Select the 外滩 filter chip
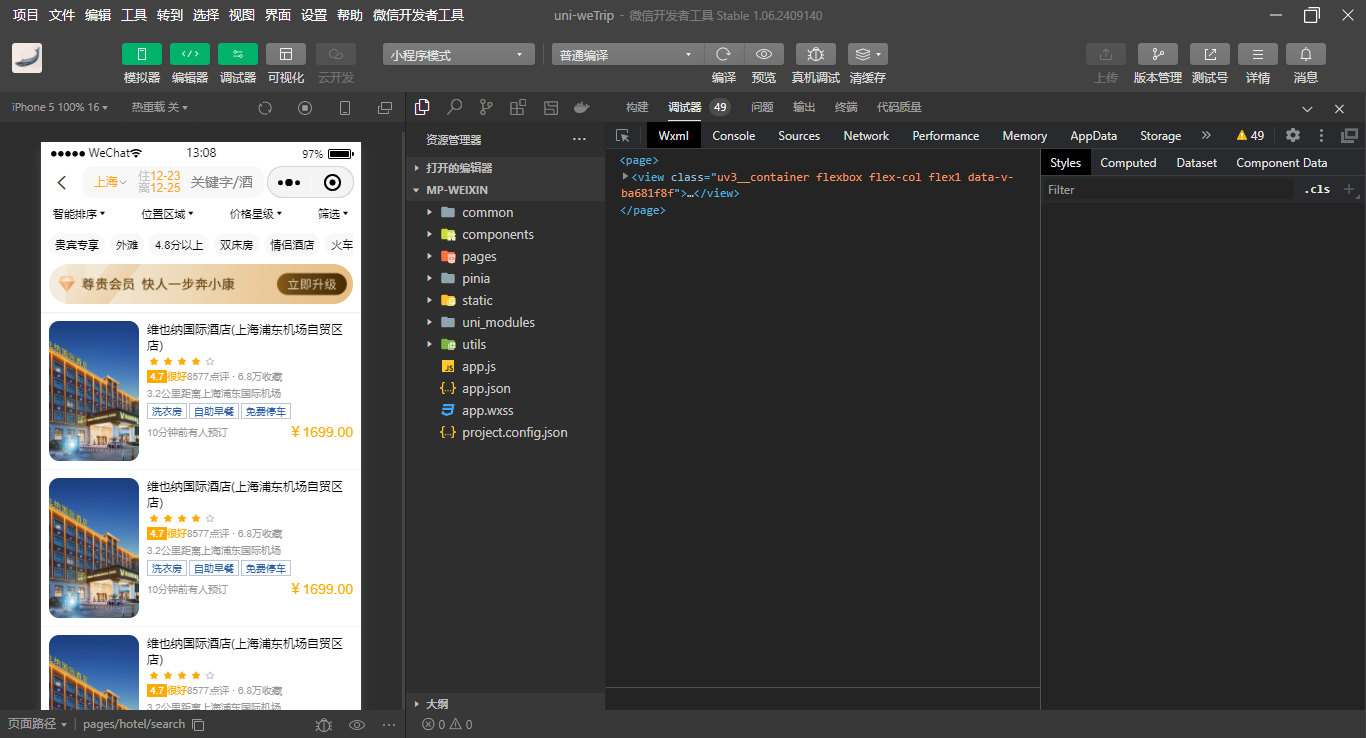 (127, 244)
